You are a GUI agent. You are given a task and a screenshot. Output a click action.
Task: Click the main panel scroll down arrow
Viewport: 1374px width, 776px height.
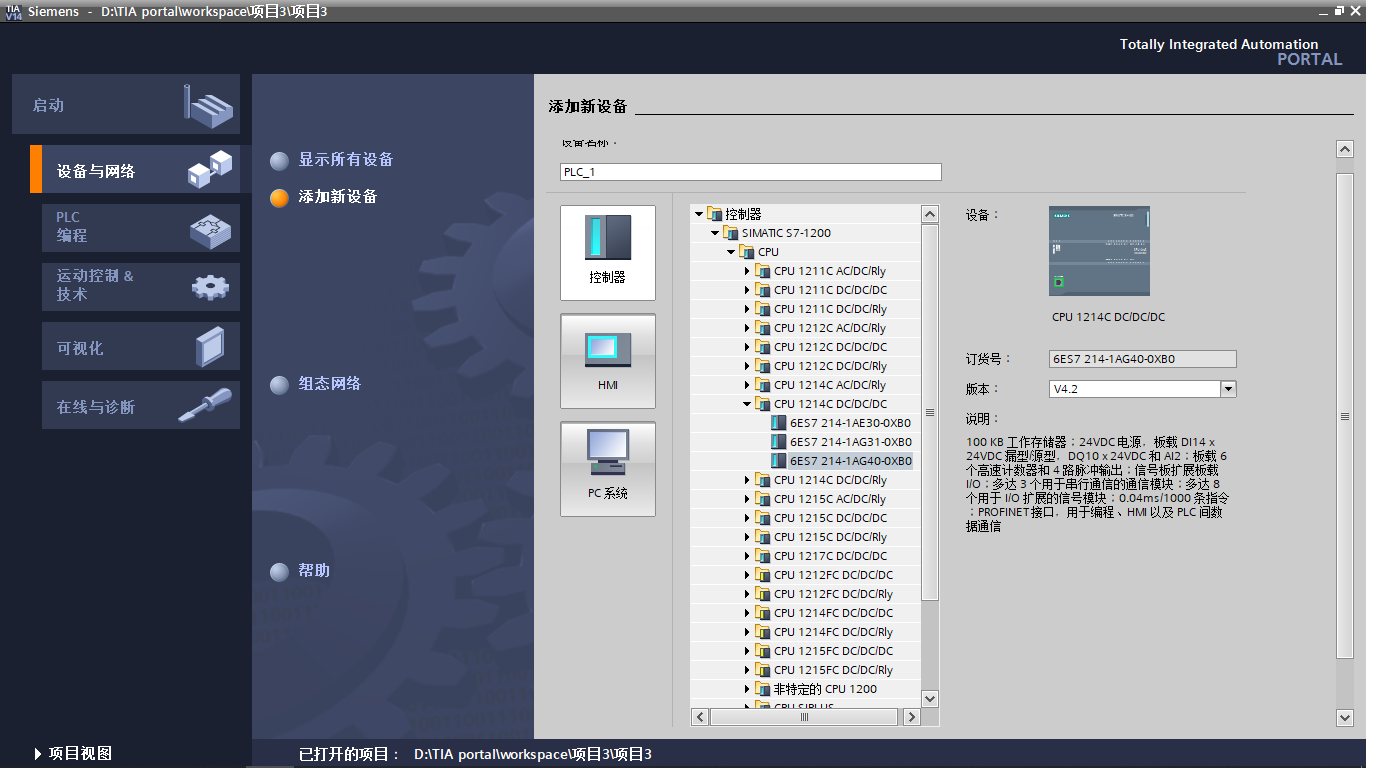[1345, 717]
